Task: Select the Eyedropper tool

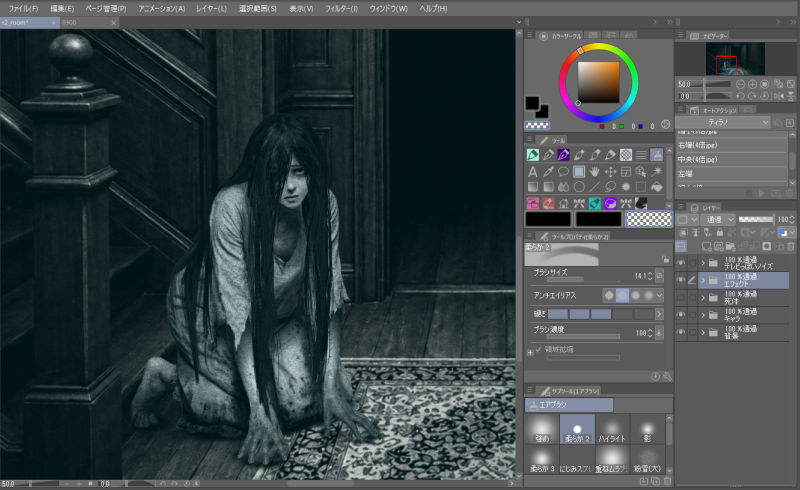Action: [548, 172]
